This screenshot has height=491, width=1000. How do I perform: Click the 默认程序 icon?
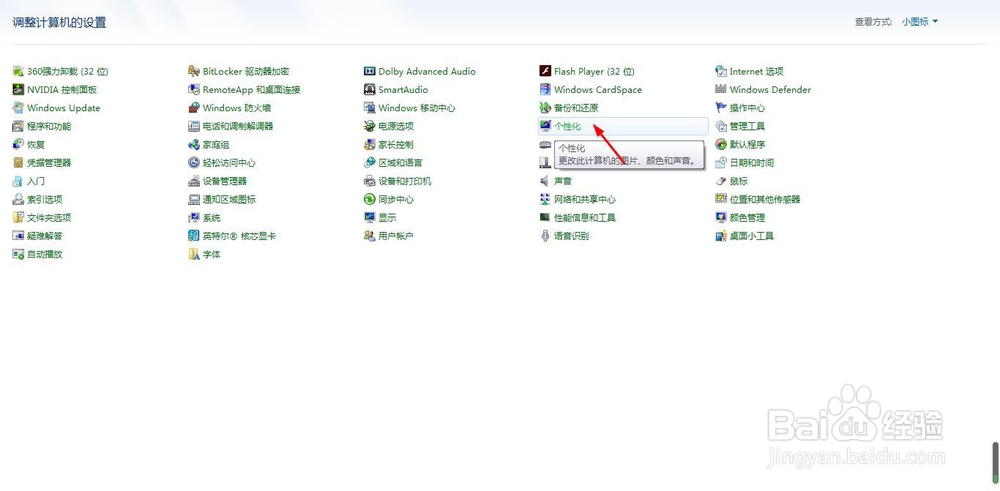(x=721, y=145)
